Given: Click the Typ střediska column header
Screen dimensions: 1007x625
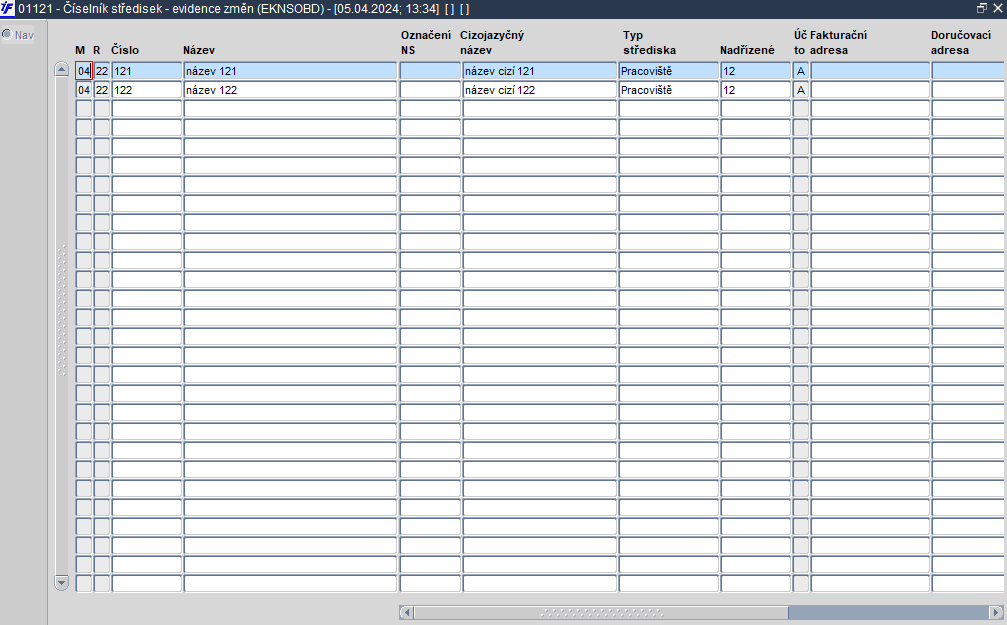Looking at the screenshot, I should [x=649, y=42].
